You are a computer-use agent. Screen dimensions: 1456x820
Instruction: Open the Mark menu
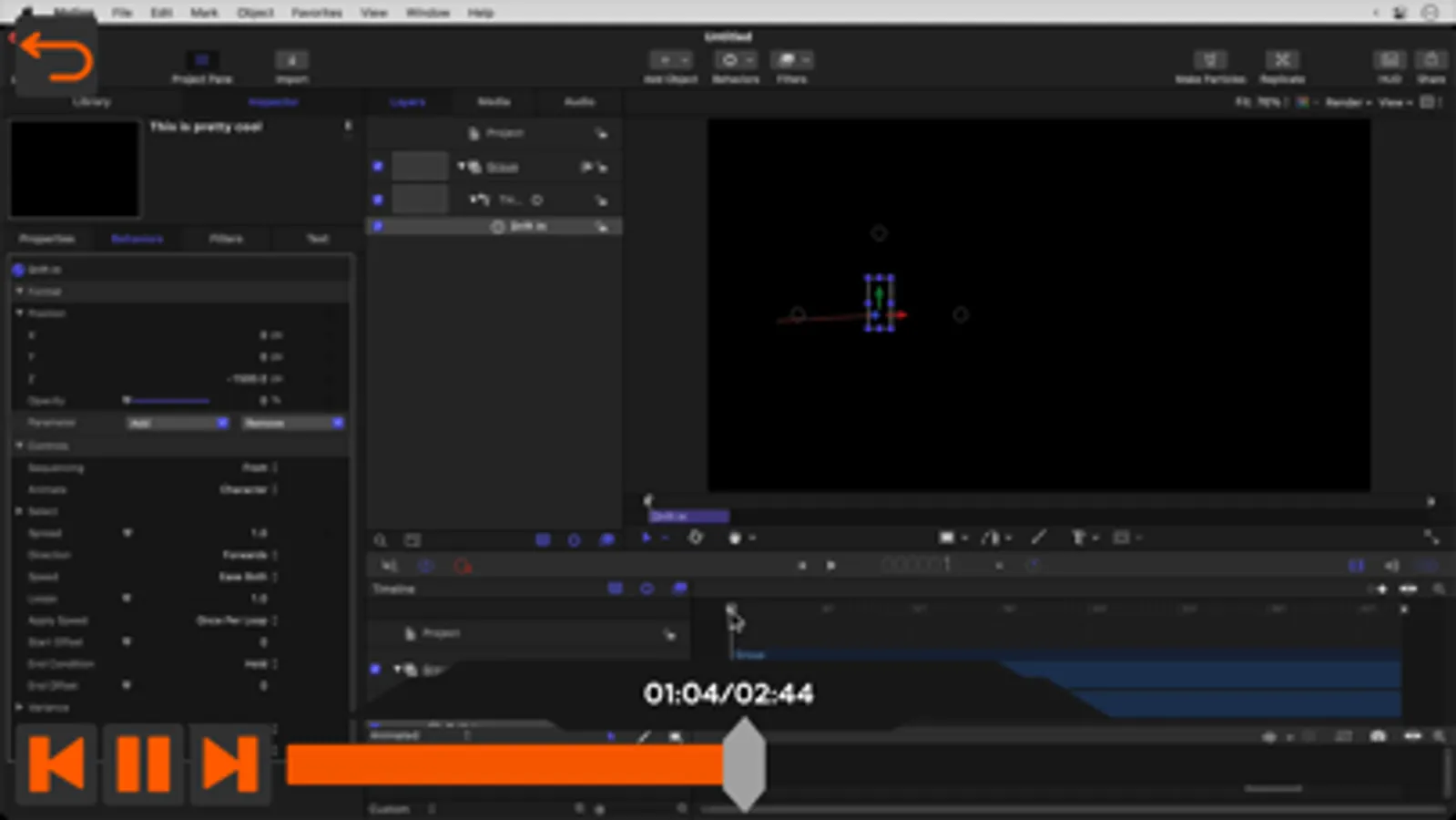click(204, 13)
